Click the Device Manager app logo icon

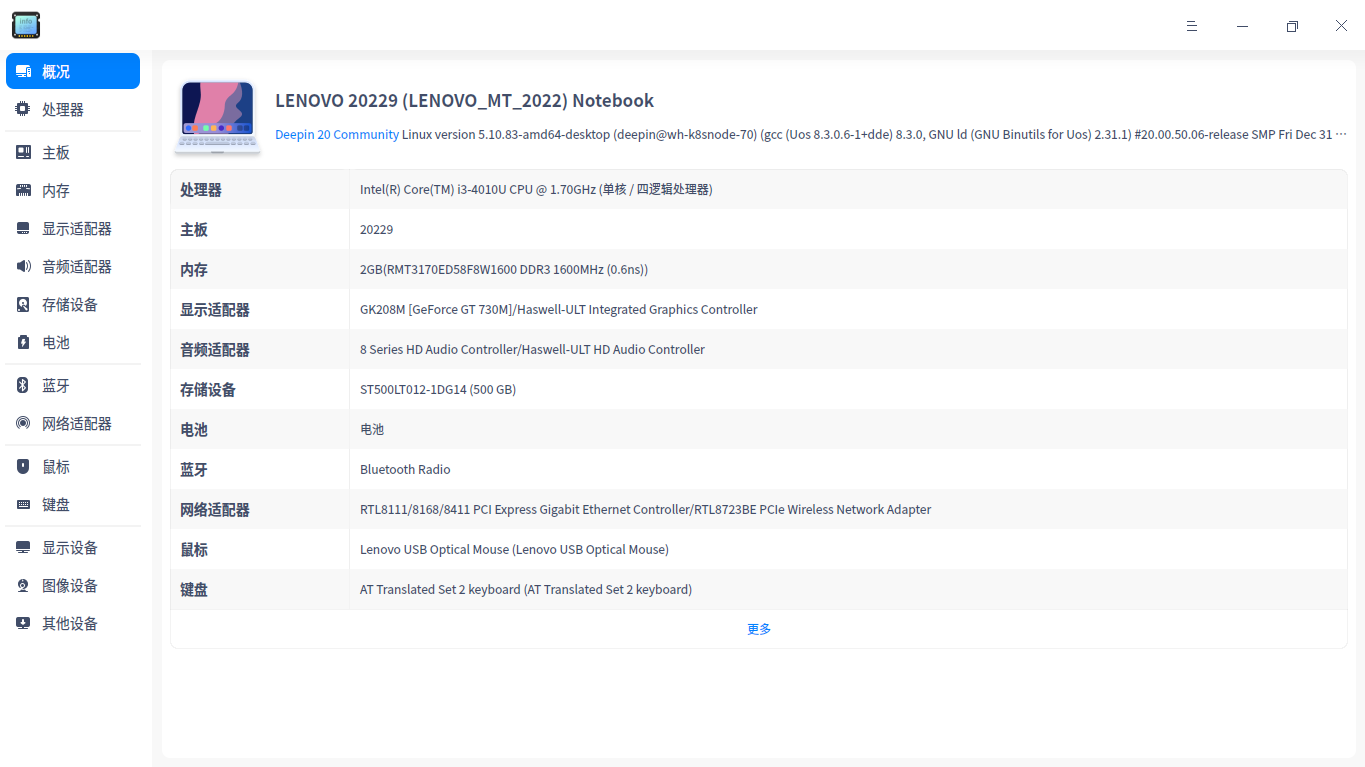tap(26, 25)
